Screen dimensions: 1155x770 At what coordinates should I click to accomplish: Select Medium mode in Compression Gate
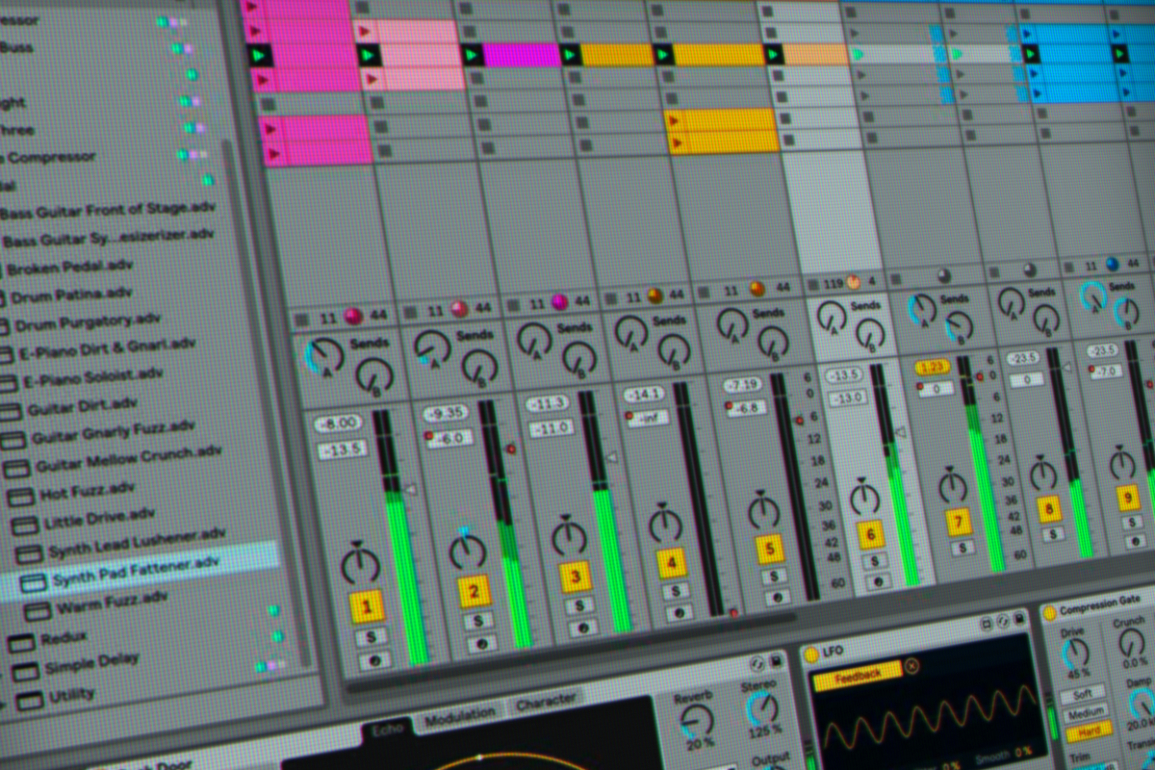coord(1086,713)
